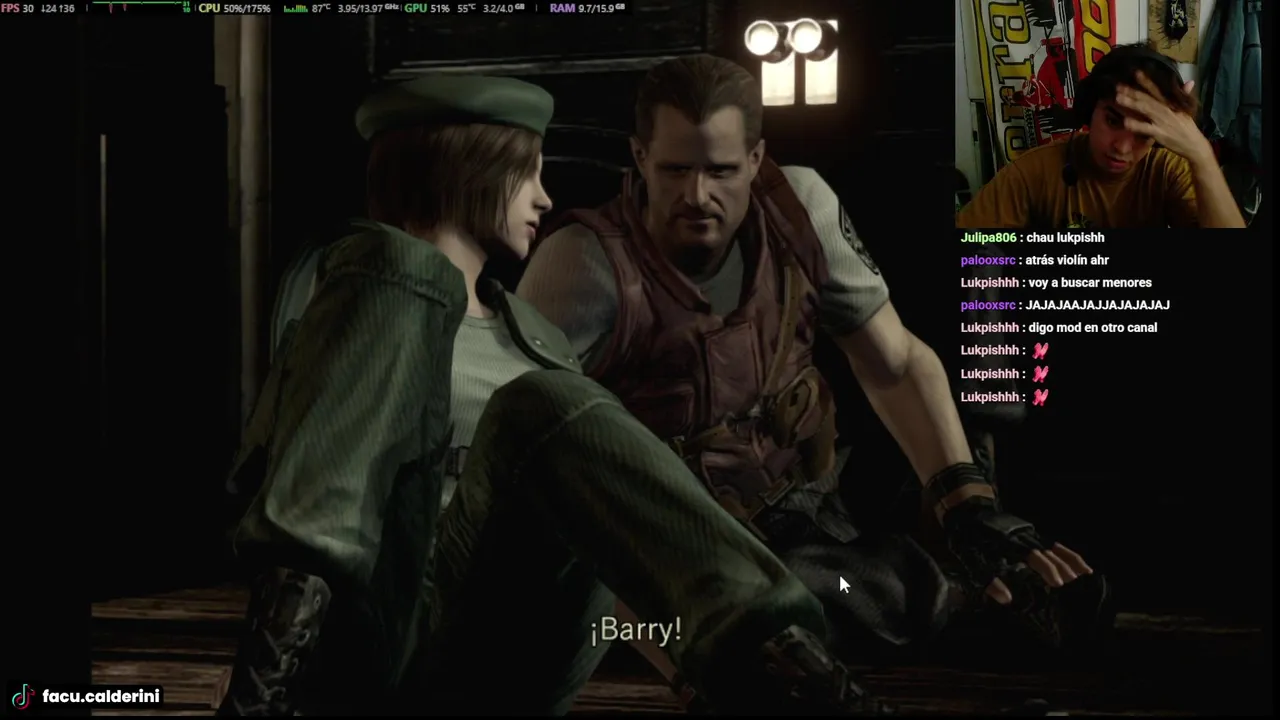
Task: Click the 'digo mod en otro canal' message
Action: click(x=1092, y=328)
